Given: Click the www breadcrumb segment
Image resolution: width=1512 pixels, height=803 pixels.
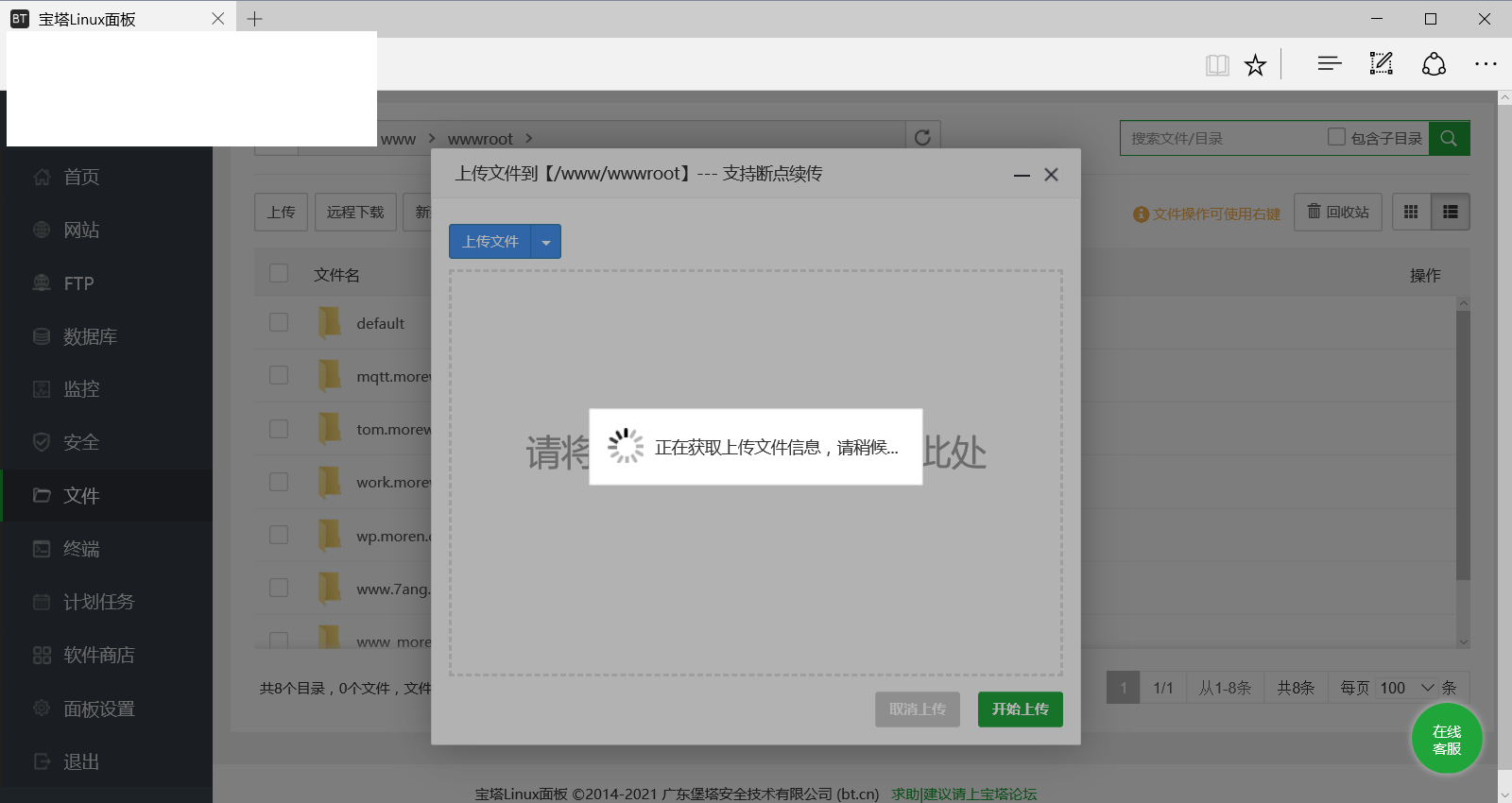Looking at the screenshot, I should click(398, 139).
